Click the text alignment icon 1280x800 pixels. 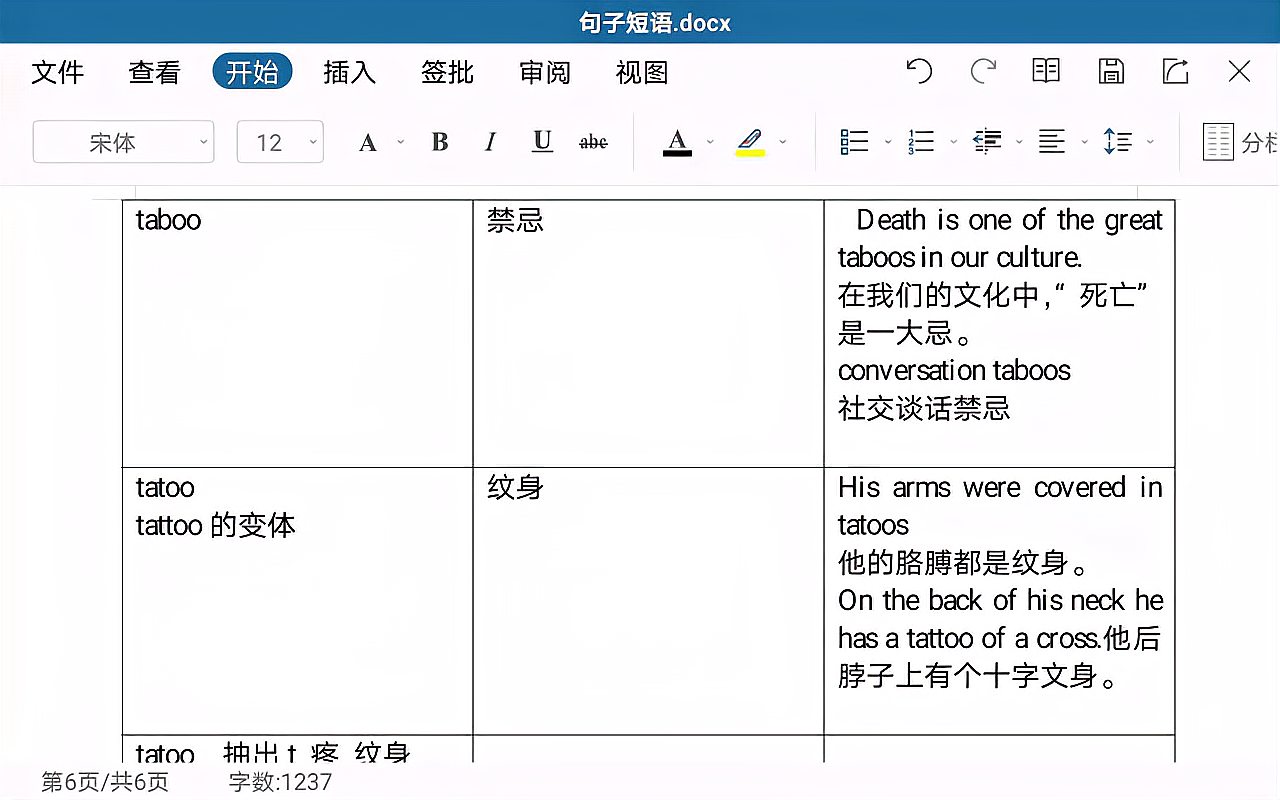tap(1052, 142)
